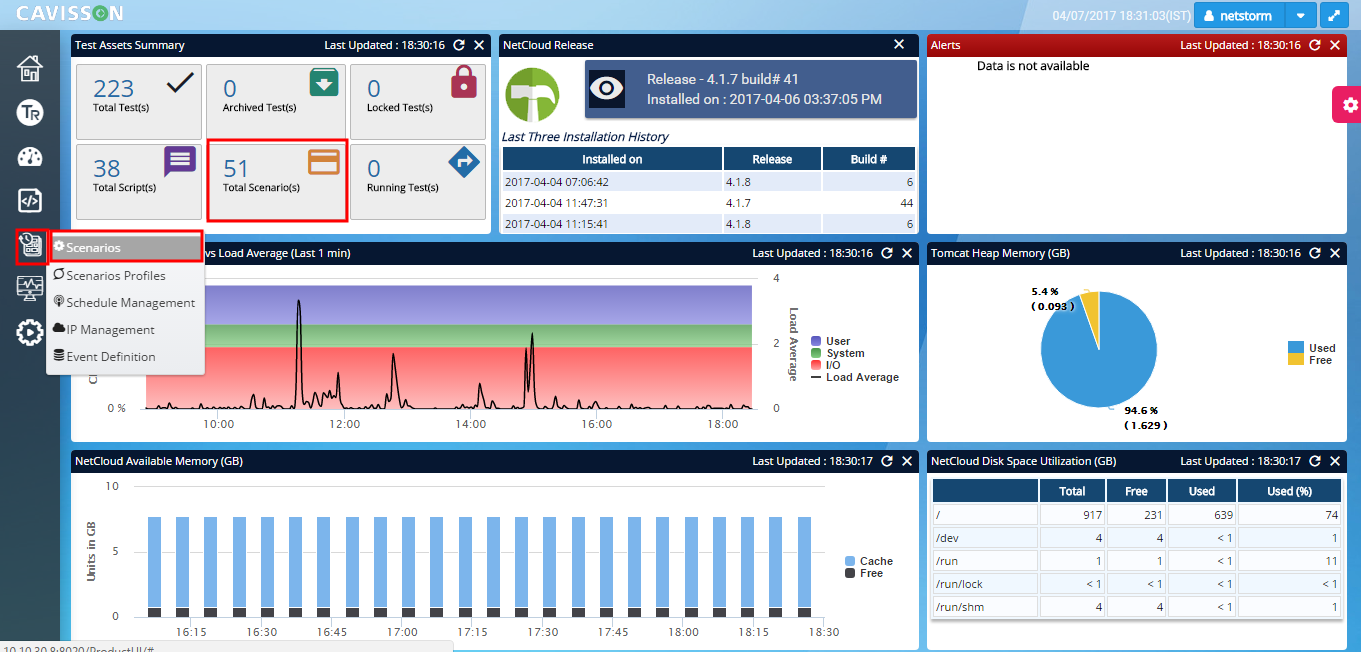The width and height of the screenshot is (1361, 652).
Task: Click the Running Test(s) arrow icon
Action: tap(464, 161)
